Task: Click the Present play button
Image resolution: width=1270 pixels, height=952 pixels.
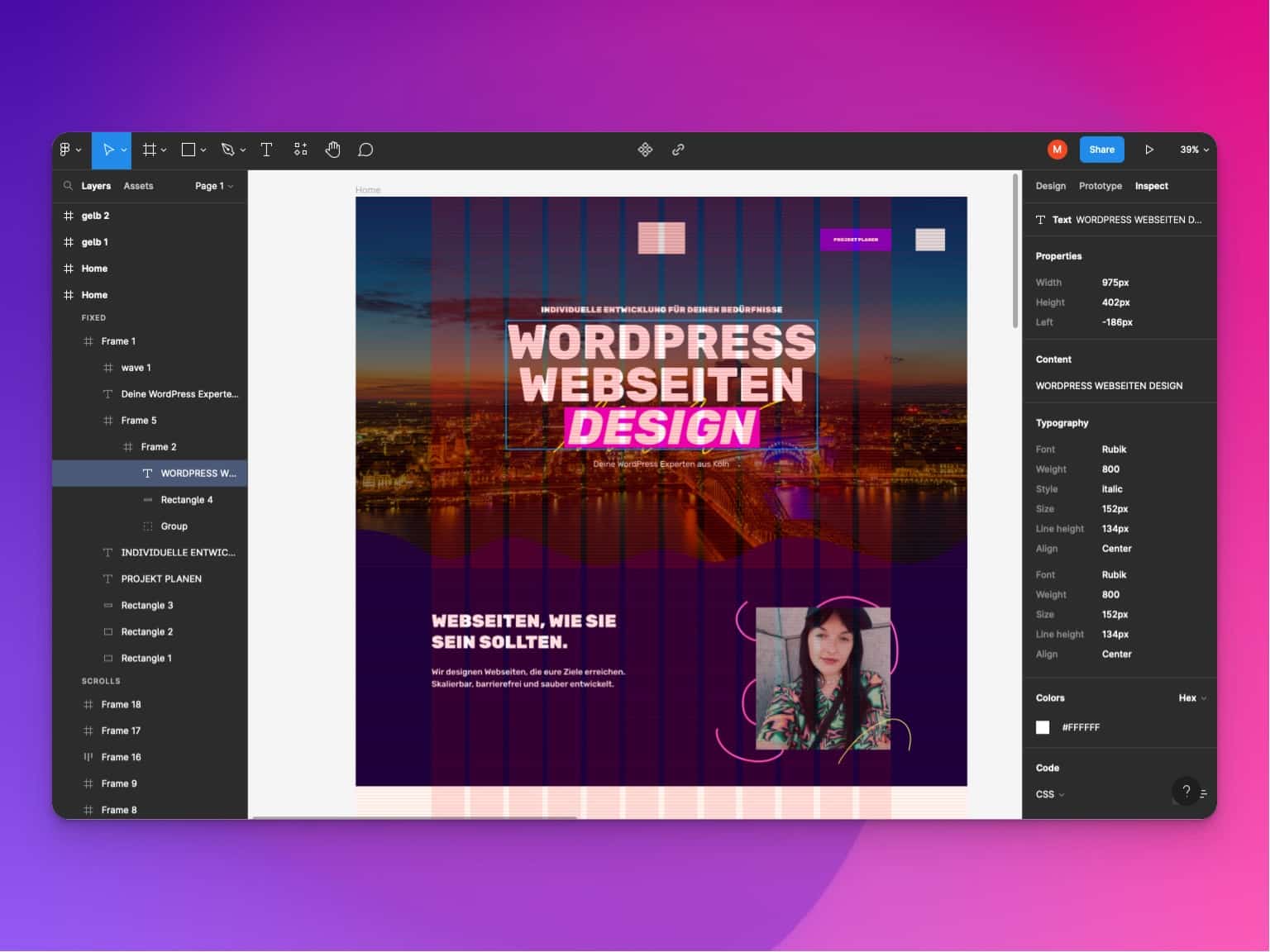Action: point(1148,150)
